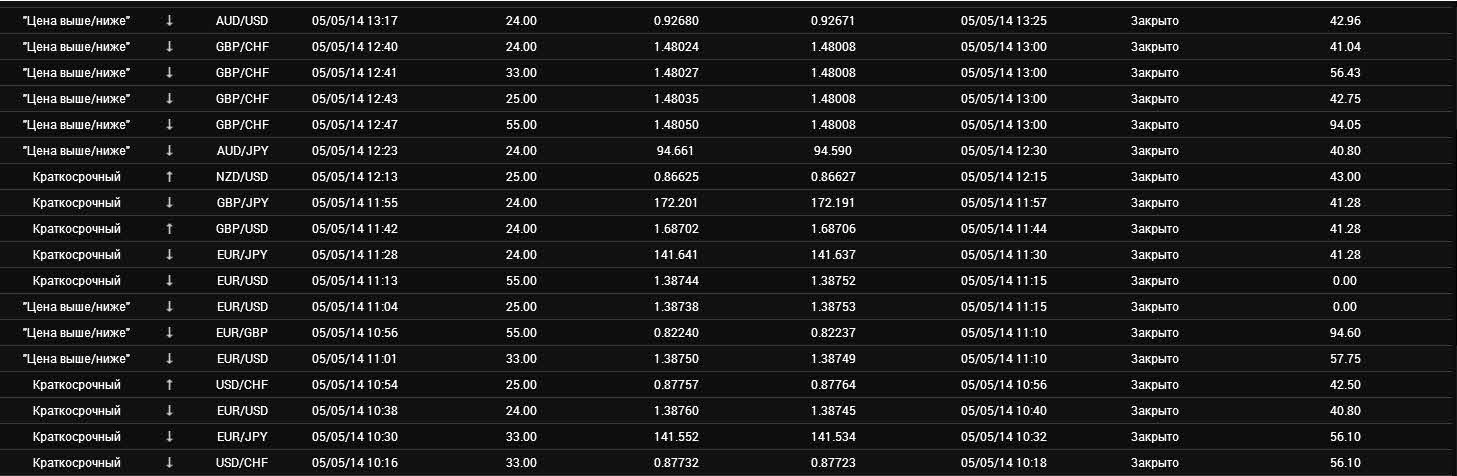This screenshot has width=1457, height=476.
Task: Click the up arrow beside GBP/USD
Action: coord(169,229)
